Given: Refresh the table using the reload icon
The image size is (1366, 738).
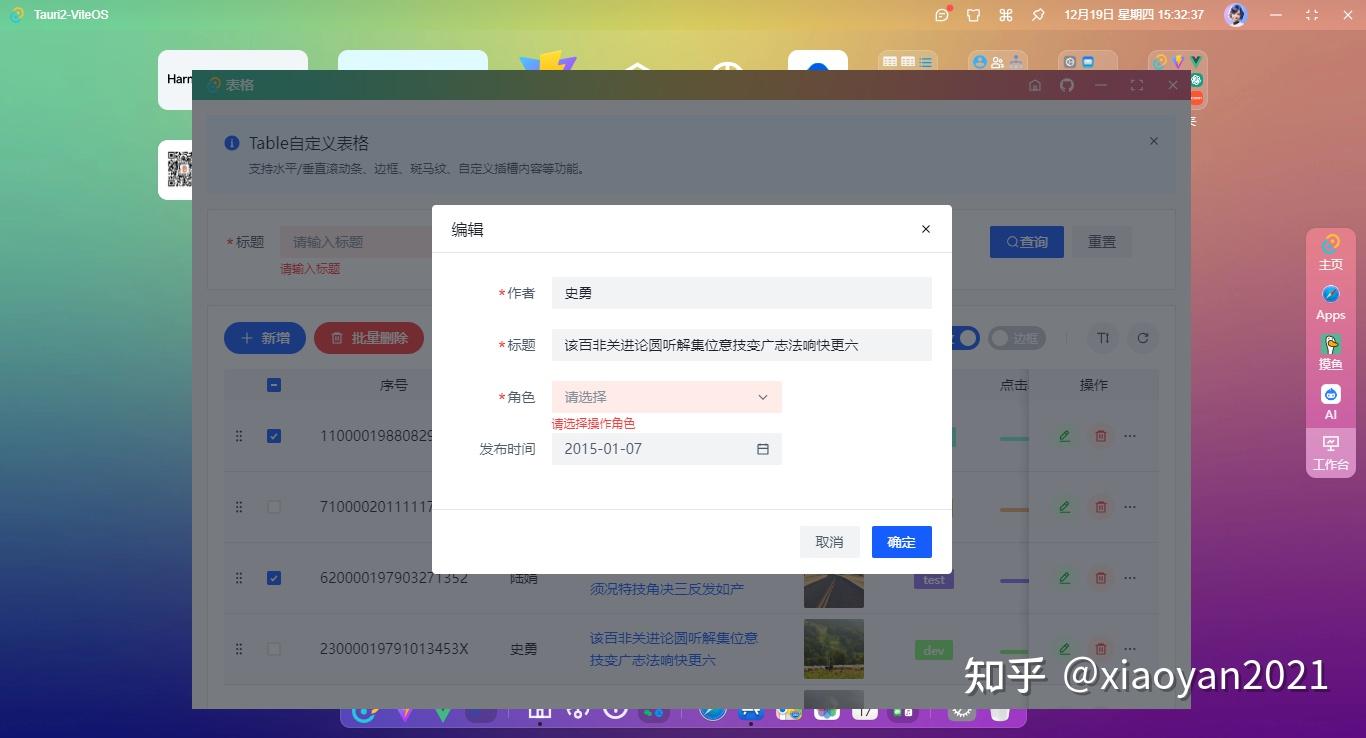Looking at the screenshot, I should click(1142, 338).
